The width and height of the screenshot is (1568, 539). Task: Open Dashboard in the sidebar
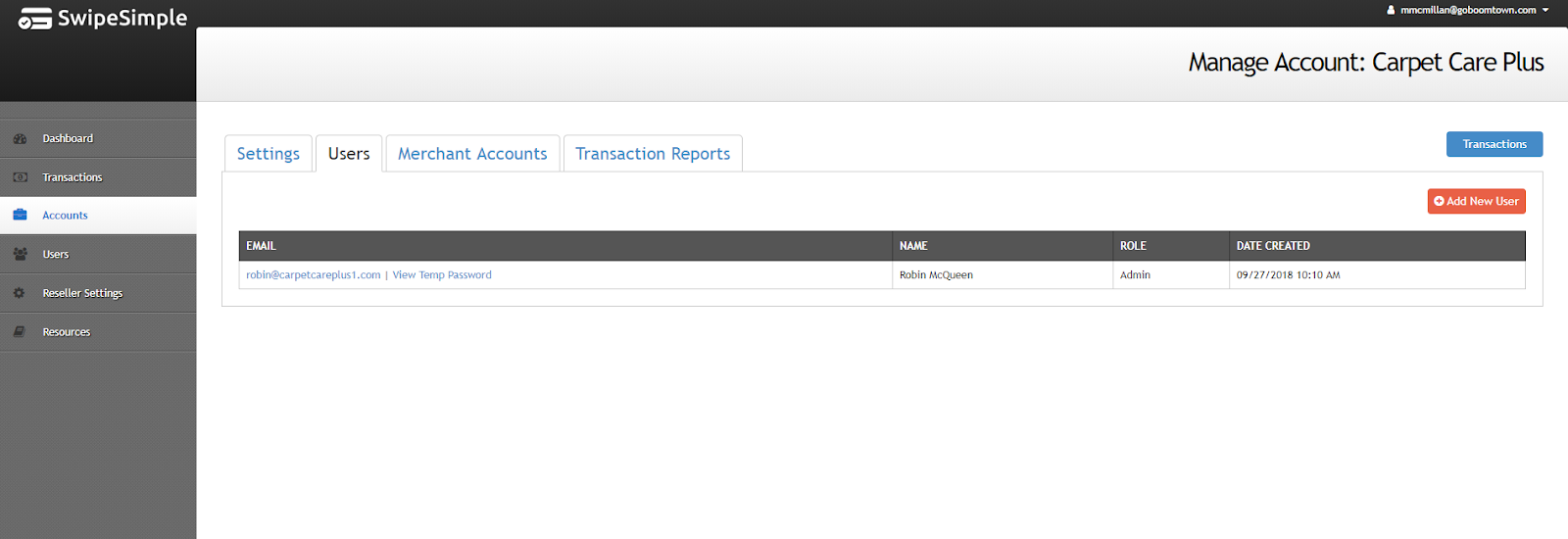point(98,139)
